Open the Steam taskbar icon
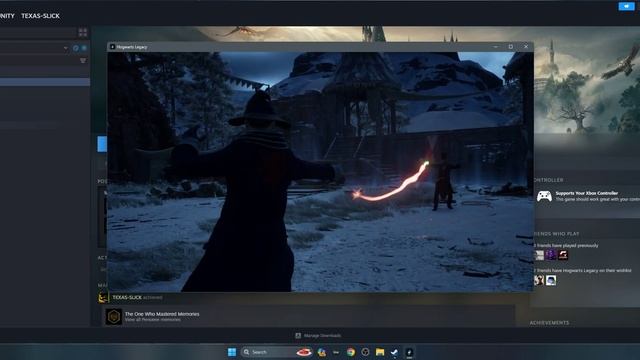 [394, 352]
